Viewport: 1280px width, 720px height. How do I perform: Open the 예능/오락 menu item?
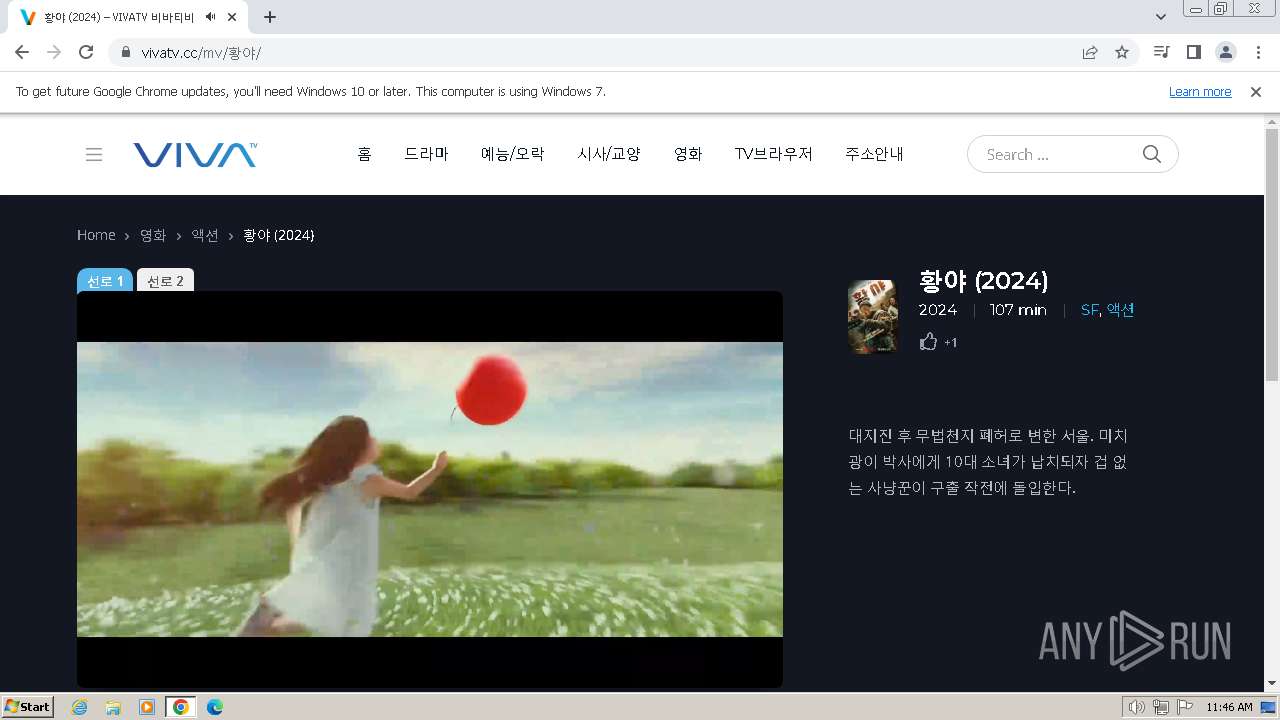(513, 154)
